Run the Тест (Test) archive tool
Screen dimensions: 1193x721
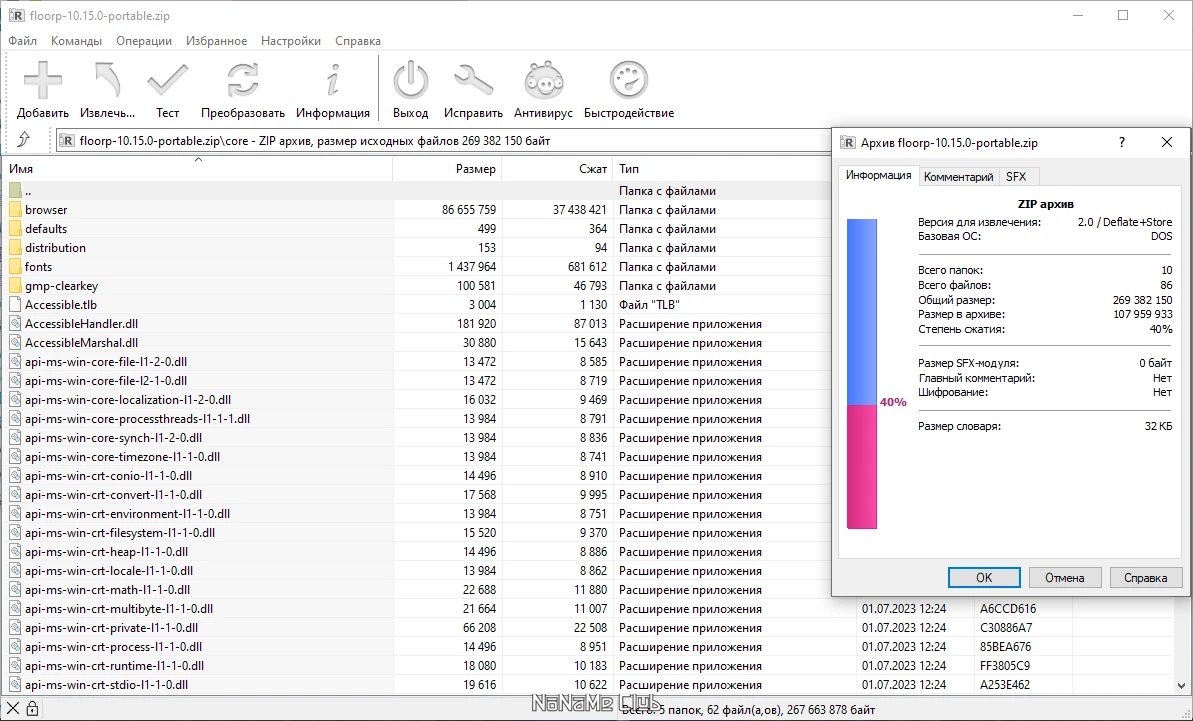tap(167, 90)
